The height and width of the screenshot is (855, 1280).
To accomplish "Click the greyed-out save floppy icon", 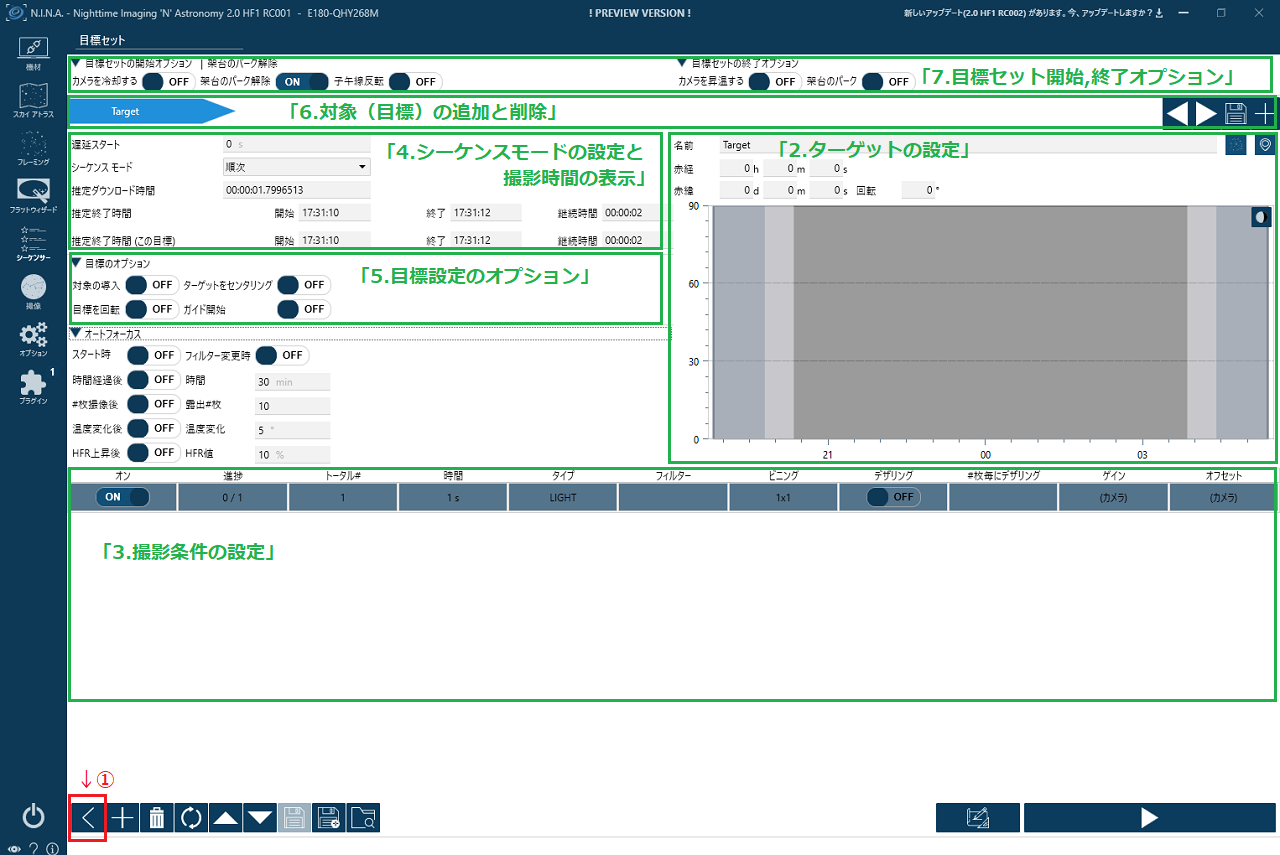I will click(294, 818).
